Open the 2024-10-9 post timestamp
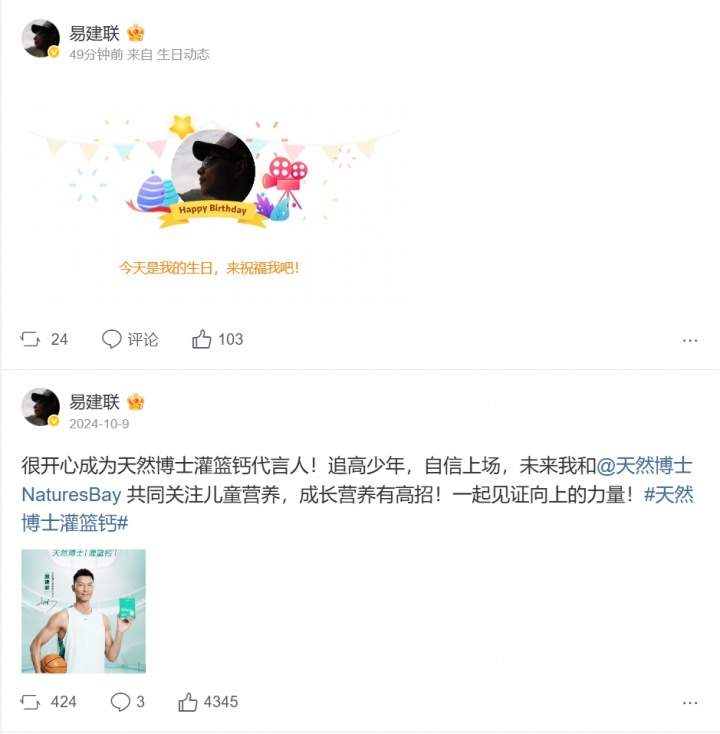720x734 pixels. (x=99, y=424)
